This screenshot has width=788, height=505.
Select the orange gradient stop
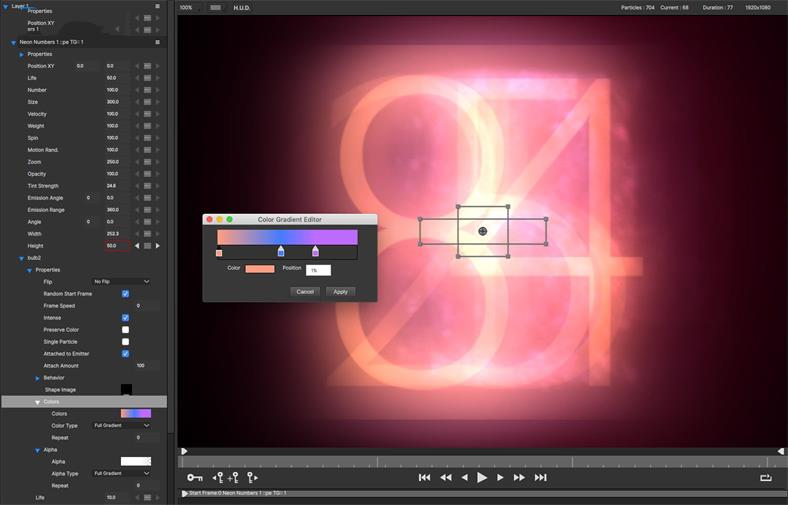(219, 253)
